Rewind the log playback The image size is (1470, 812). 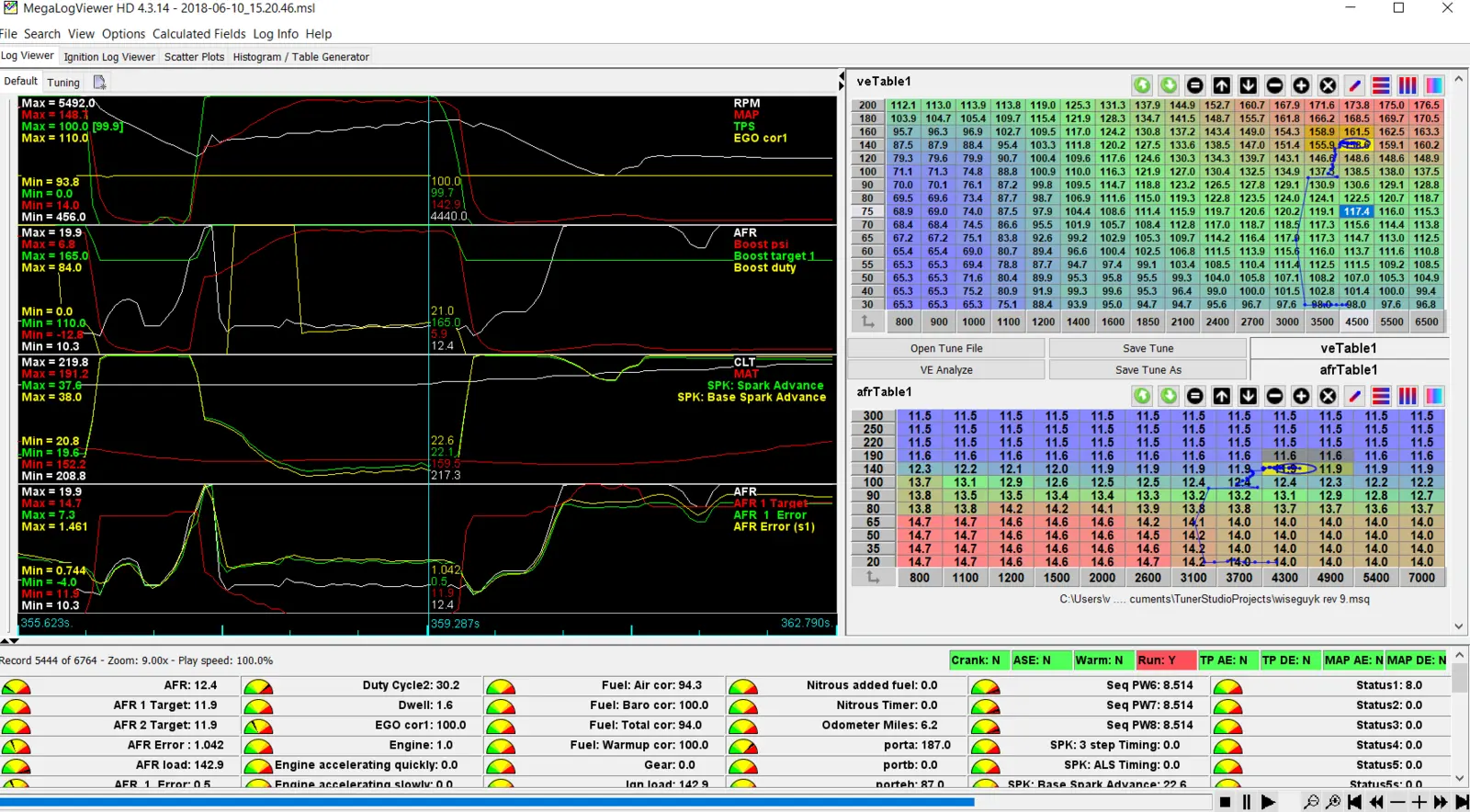click(1376, 802)
